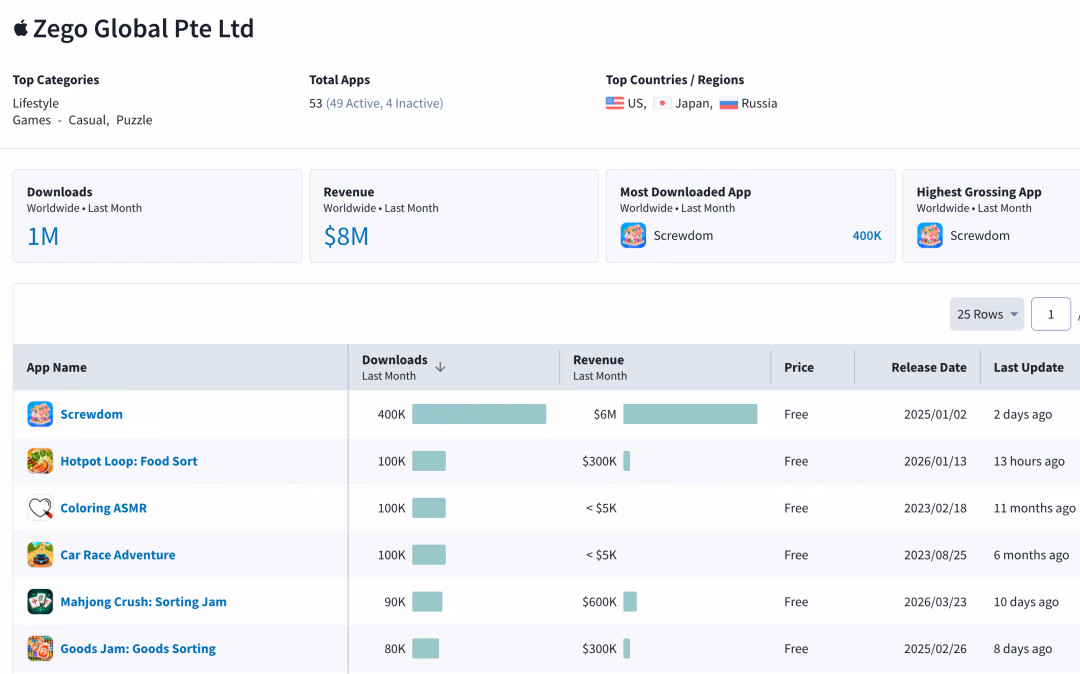Click the Screwdom app icon in table
This screenshot has width=1080, height=674.
pyautogui.click(x=40, y=414)
